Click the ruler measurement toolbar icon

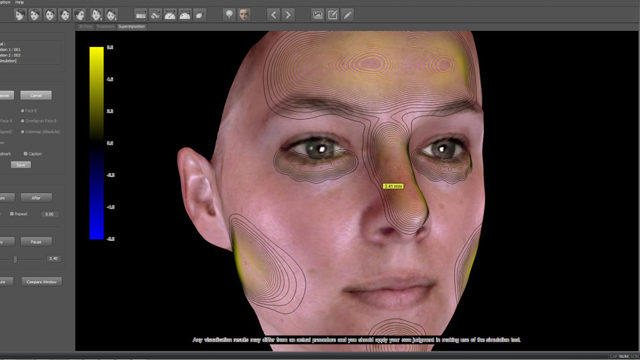tap(141, 15)
